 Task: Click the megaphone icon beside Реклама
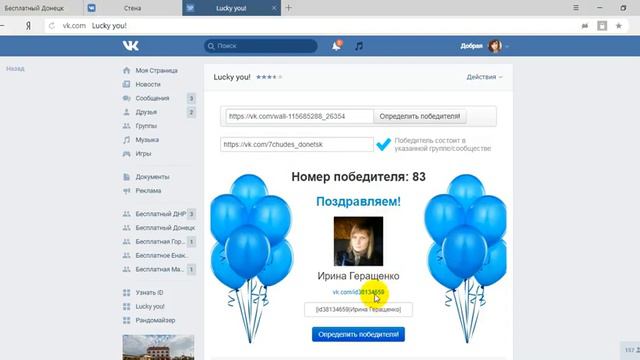pos(127,191)
